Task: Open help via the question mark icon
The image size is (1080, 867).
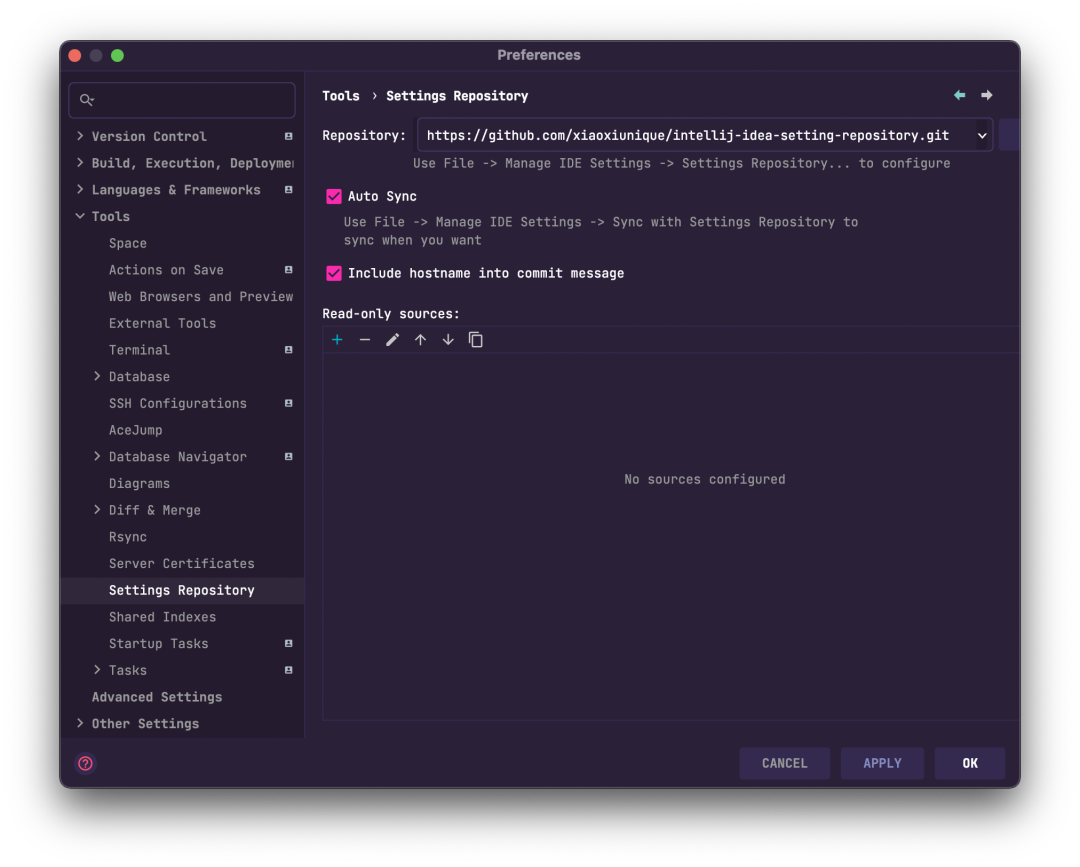Action: (x=85, y=763)
